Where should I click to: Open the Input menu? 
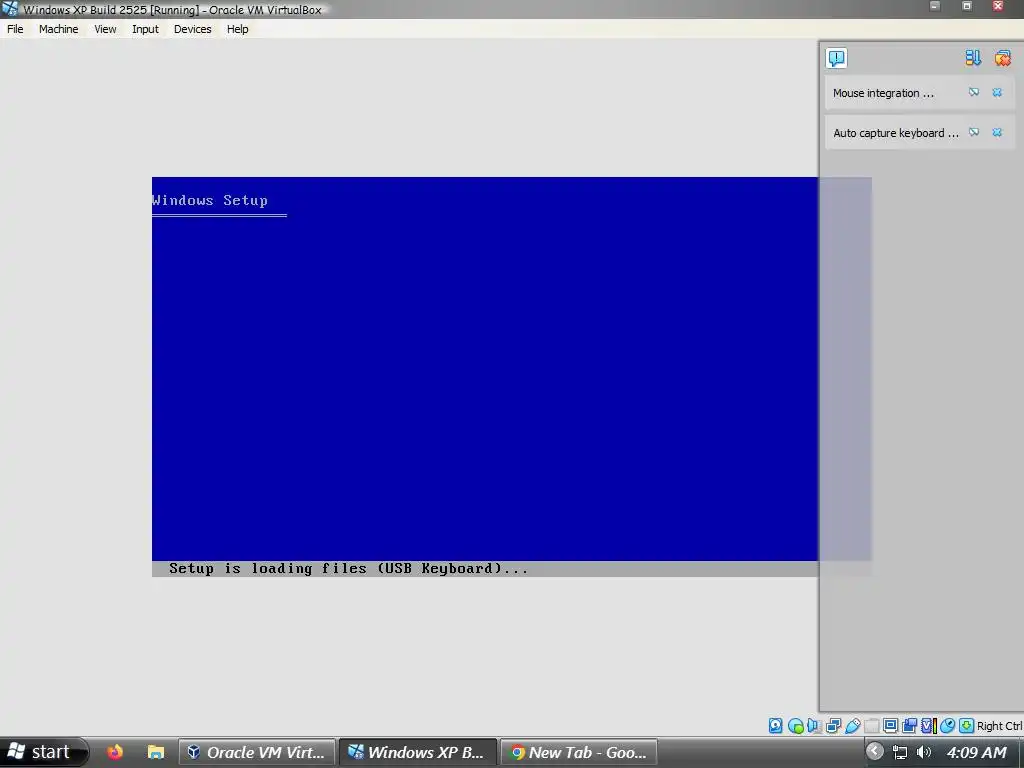145,29
